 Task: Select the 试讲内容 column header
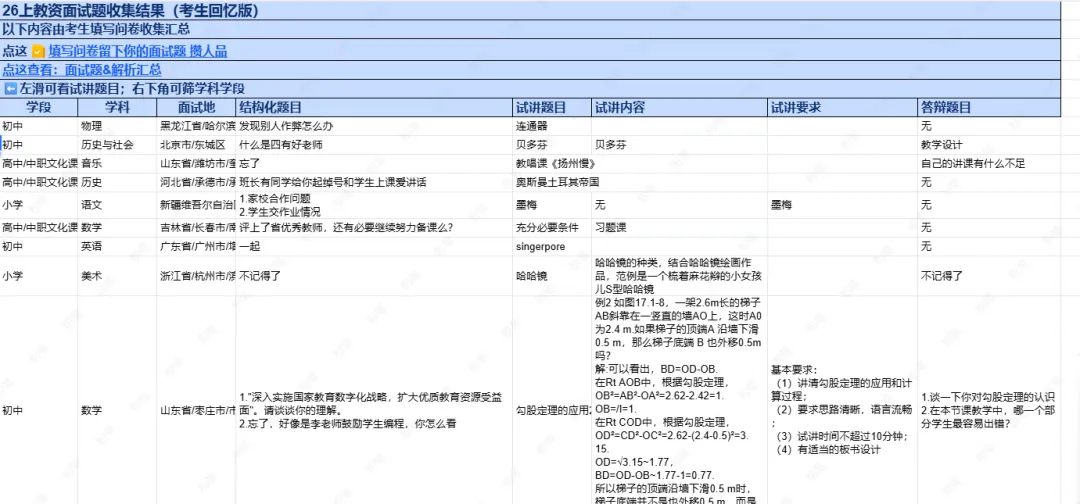click(x=679, y=107)
